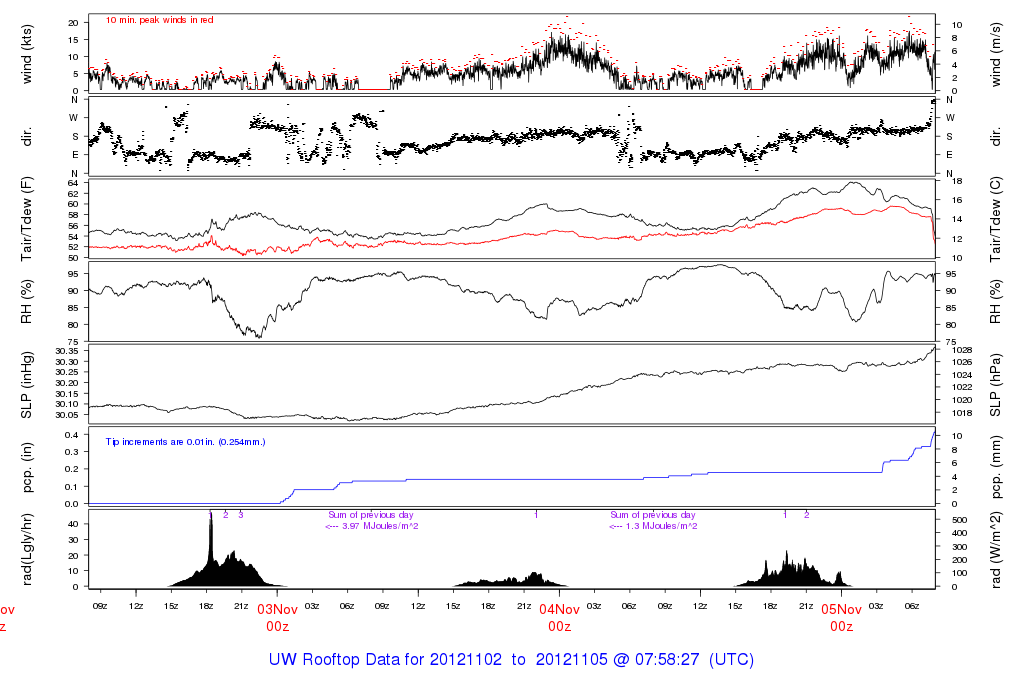The height and width of the screenshot is (700, 1024).
Task: Select the 'wind (kts)' axis label
Action: tap(27, 54)
